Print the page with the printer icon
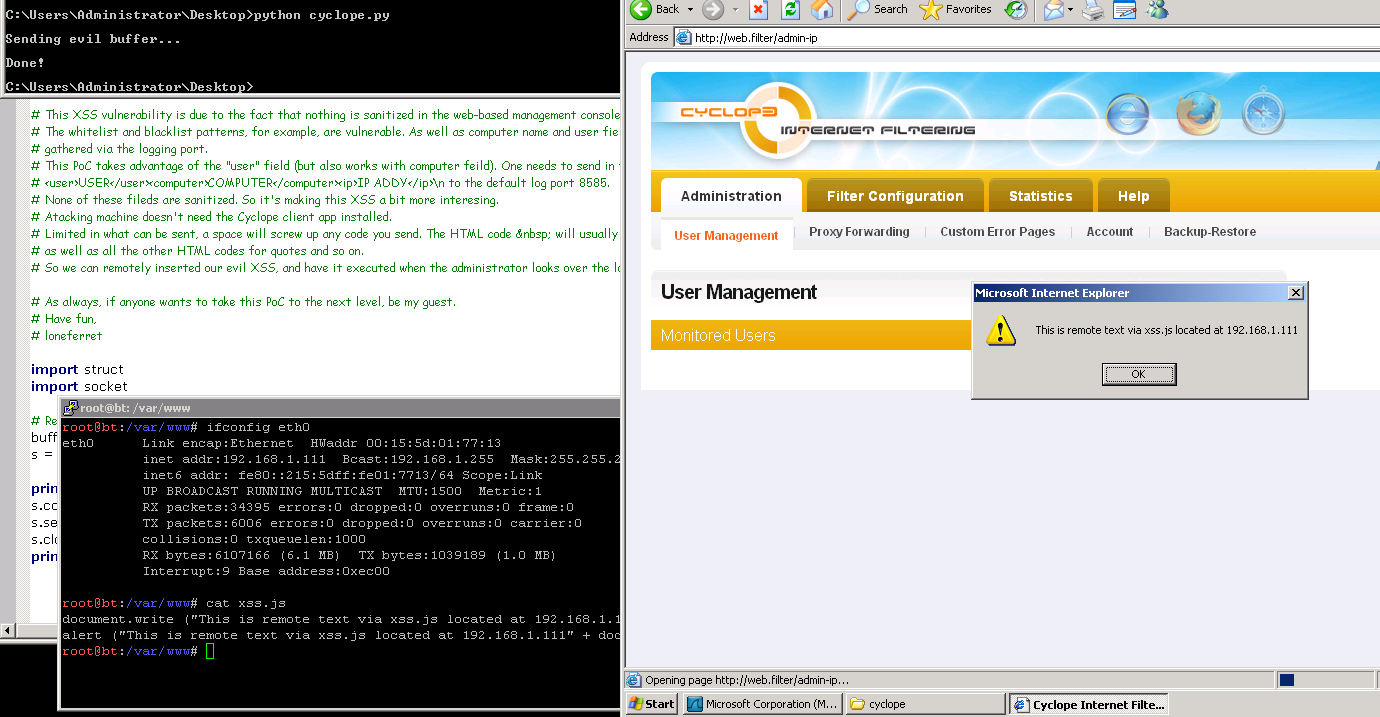 tap(1093, 10)
